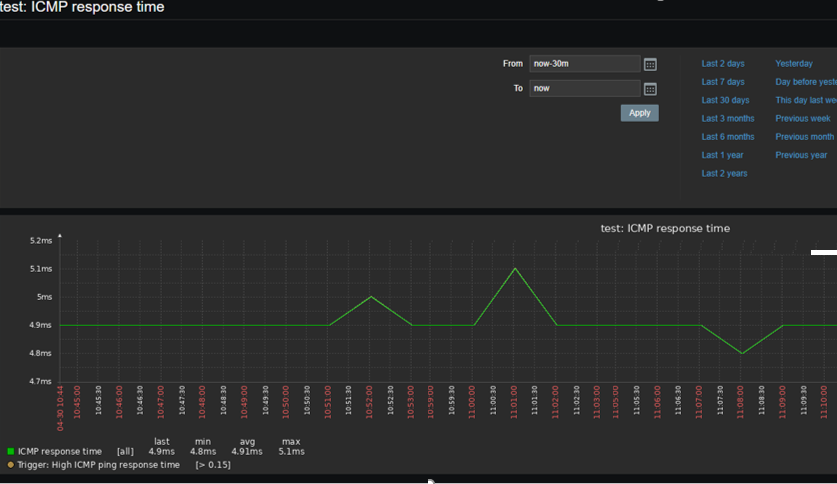The height and width of the screenshot is (484, 837).
Task: Click green ICMP response time legend swatch
Action: point(11,452)
